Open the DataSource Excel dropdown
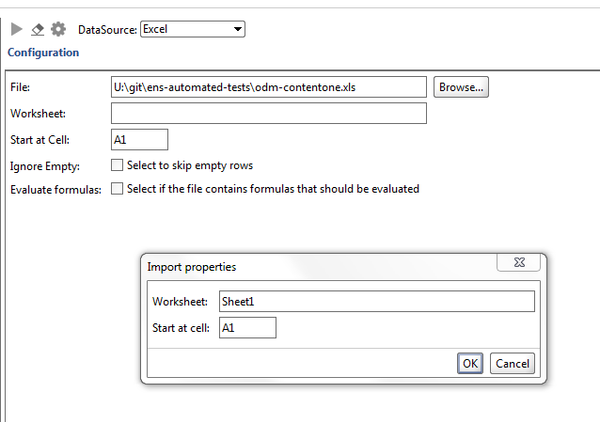This screenshot has width=600, height=422. click(192, 30)
